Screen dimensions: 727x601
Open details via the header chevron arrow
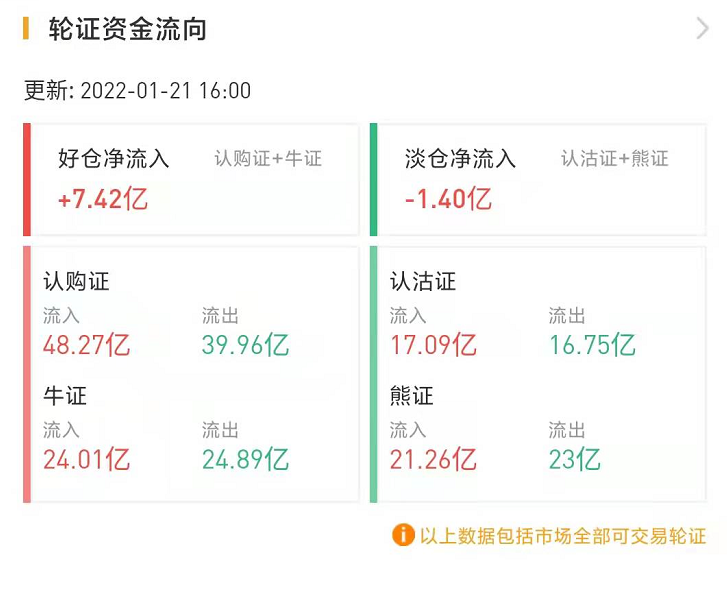[x=702, y=29]
